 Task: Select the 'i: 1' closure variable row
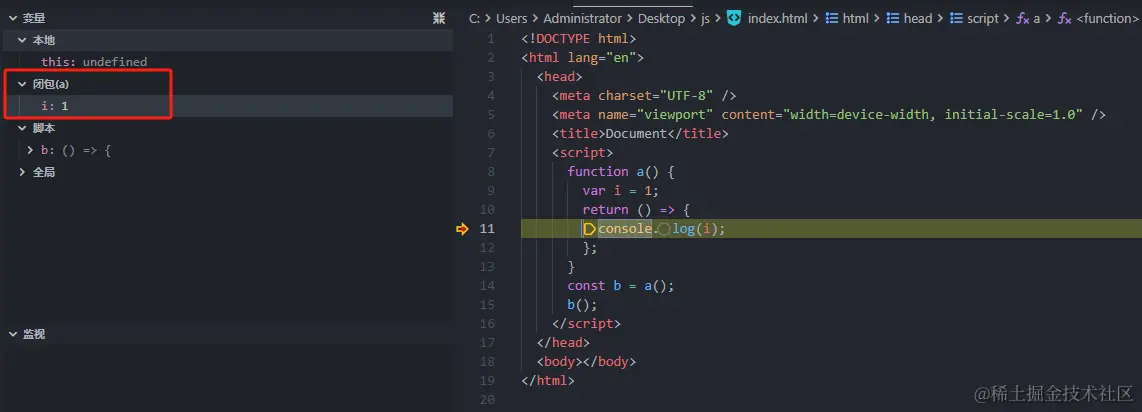coord(227,106)
